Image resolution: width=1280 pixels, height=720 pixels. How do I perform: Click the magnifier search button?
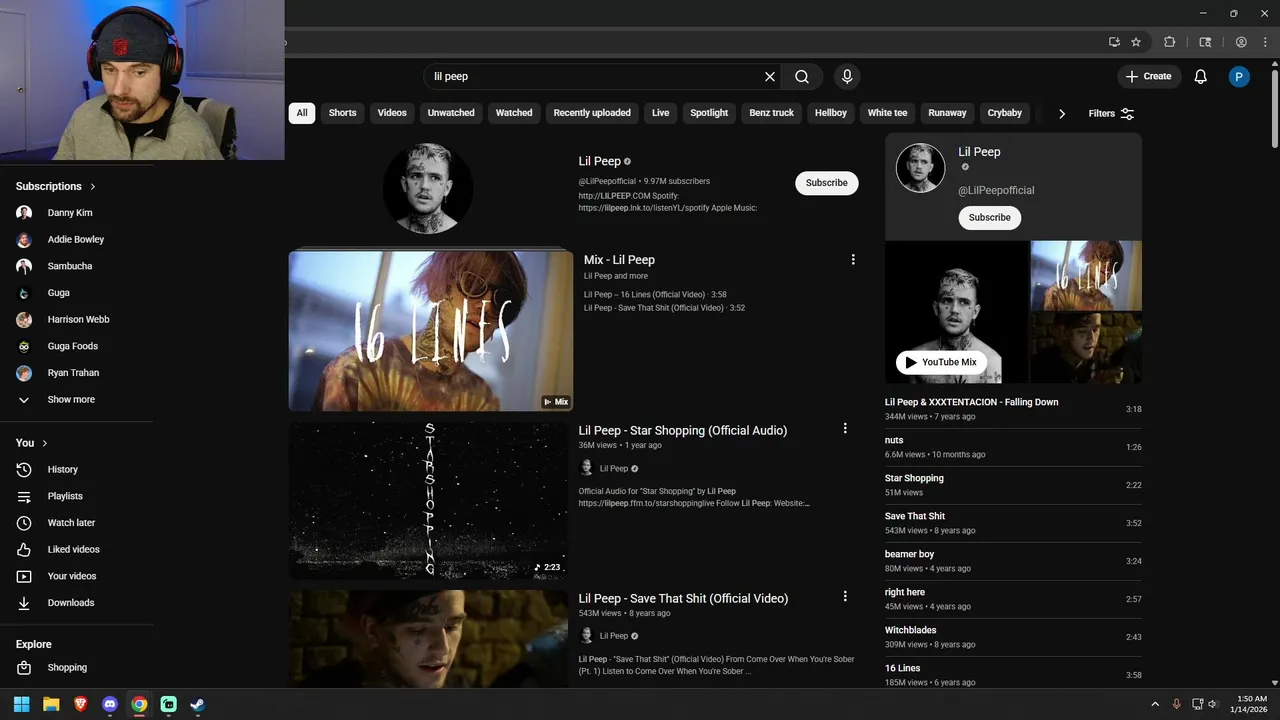point(802,76)
